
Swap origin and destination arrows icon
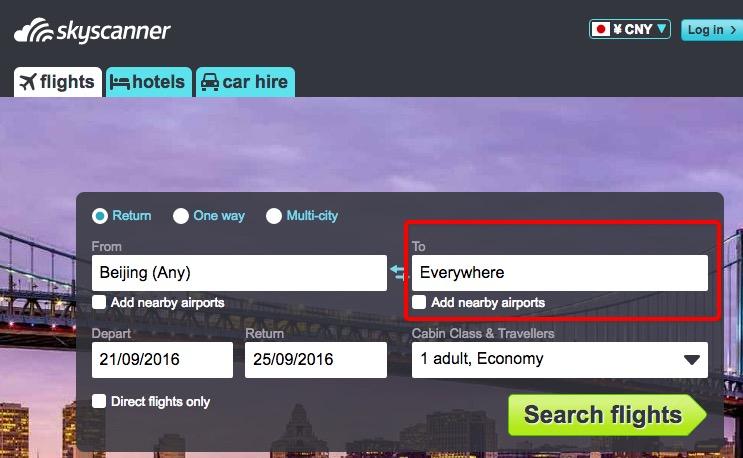click(398, 272)
